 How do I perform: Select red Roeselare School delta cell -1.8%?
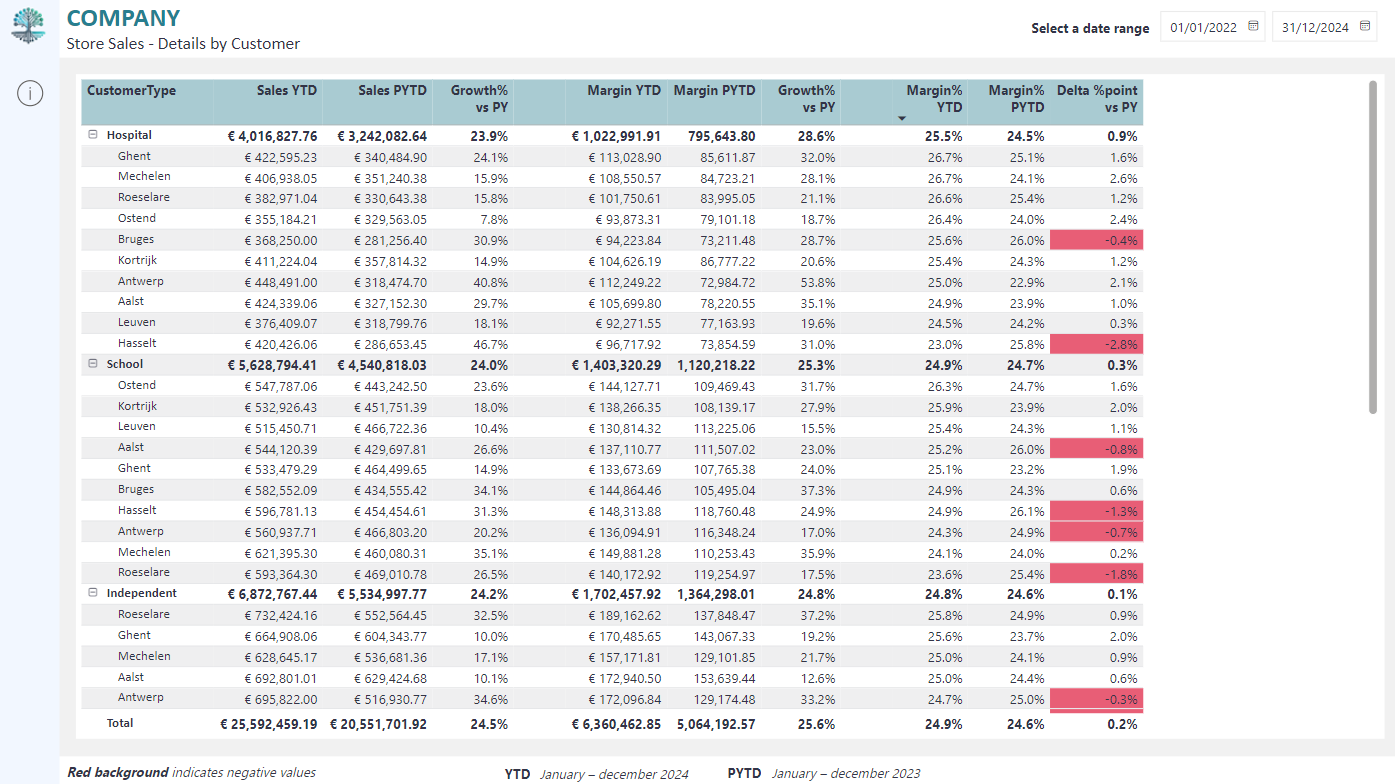[1096, 573]
